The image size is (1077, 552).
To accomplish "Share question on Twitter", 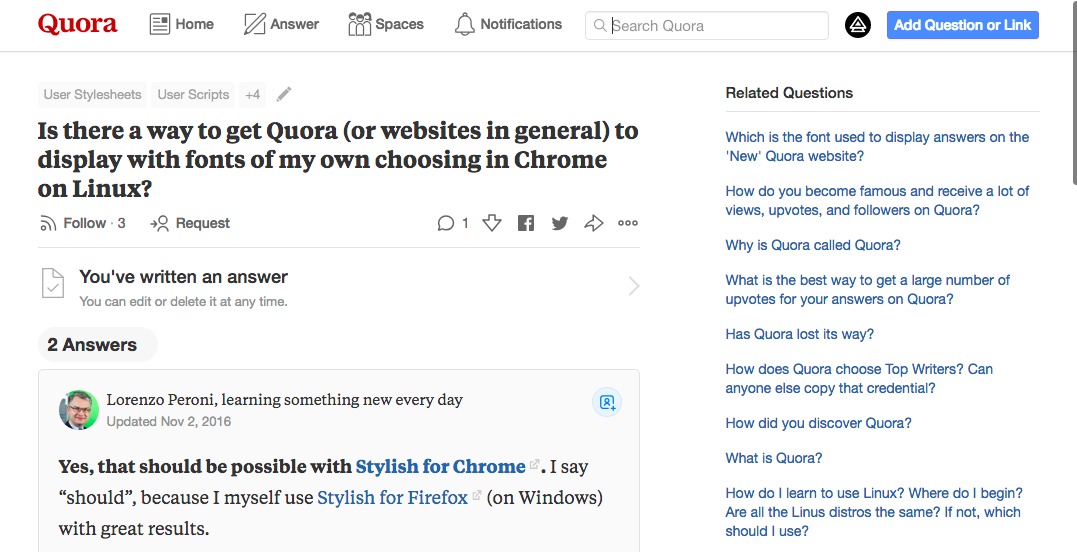I will pos(560,223).
